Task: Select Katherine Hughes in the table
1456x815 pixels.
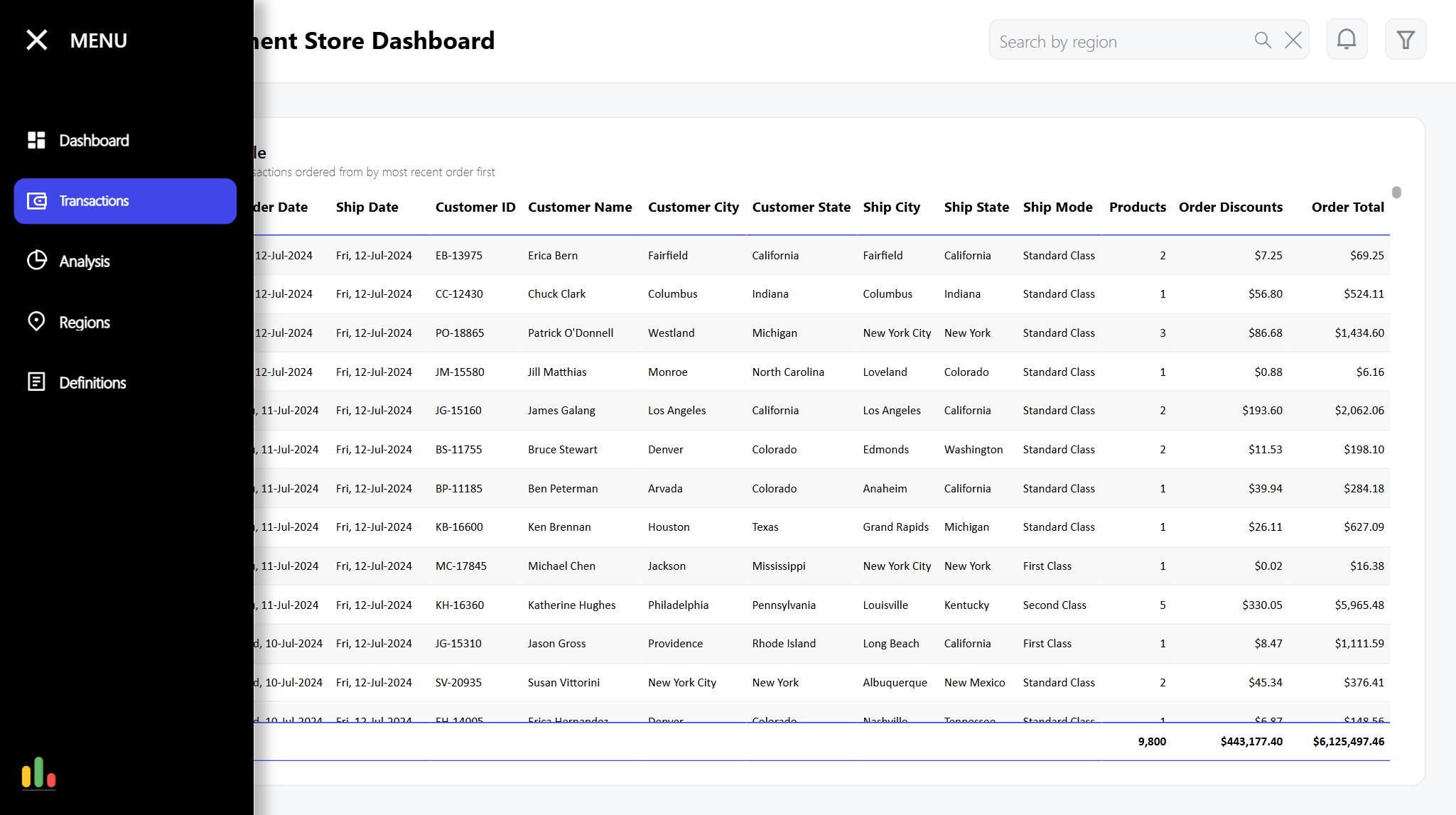Action: click(572, 605)
